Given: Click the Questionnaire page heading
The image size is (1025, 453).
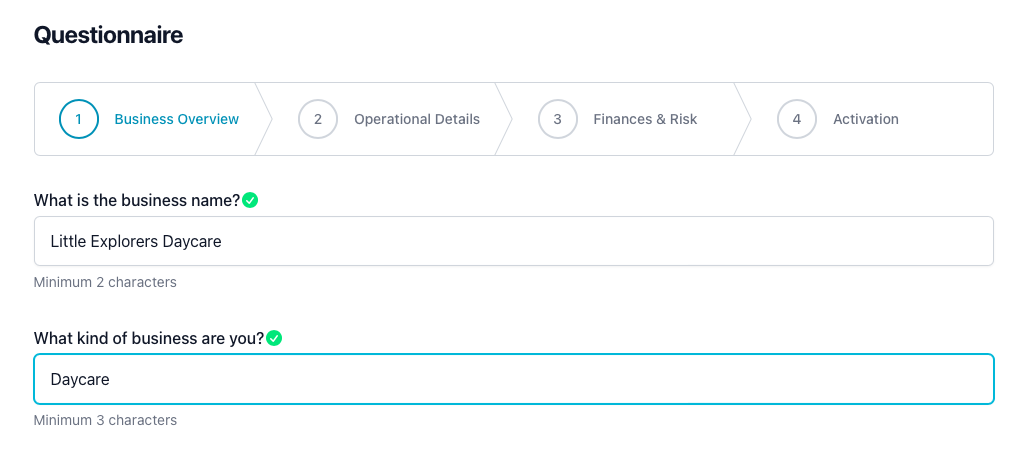Looking at the screenshot, I should coord(108,35).
